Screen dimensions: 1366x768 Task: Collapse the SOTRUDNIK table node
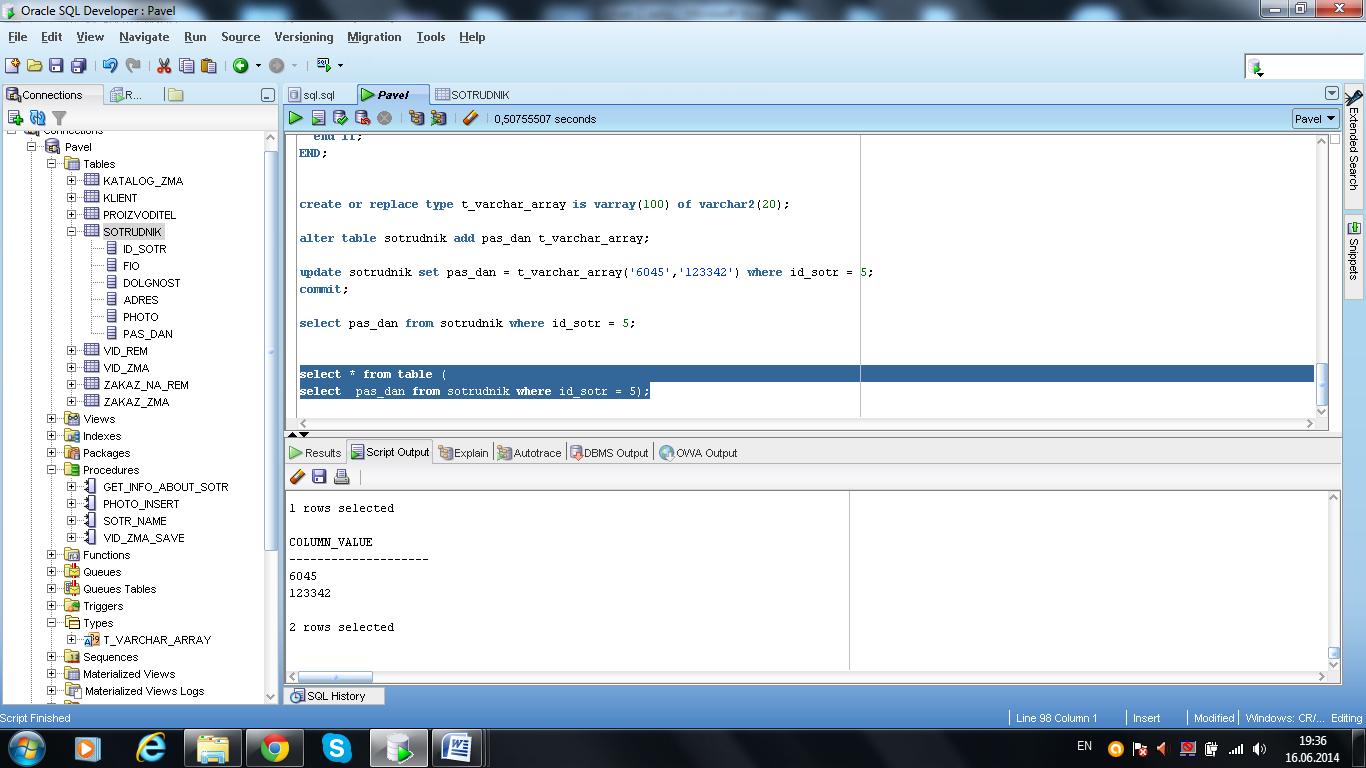(x=72, y=232)
